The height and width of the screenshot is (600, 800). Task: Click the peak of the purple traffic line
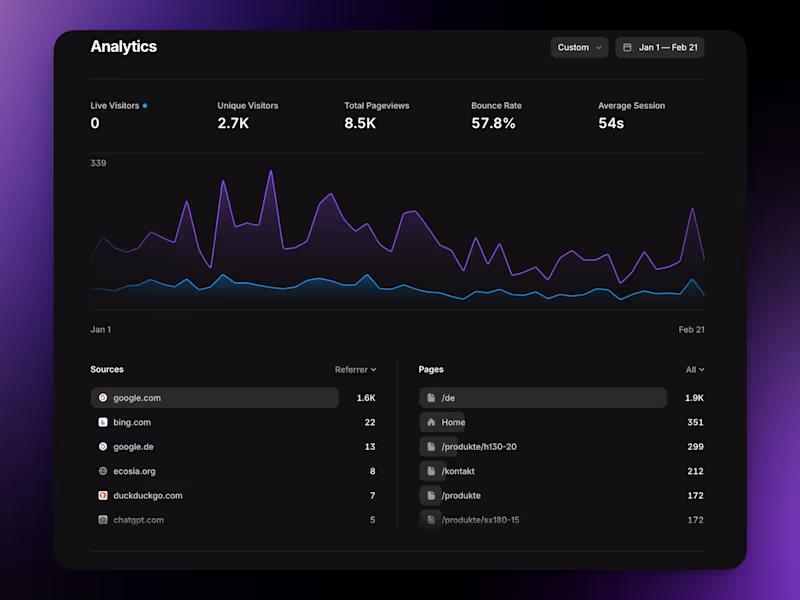271,172
